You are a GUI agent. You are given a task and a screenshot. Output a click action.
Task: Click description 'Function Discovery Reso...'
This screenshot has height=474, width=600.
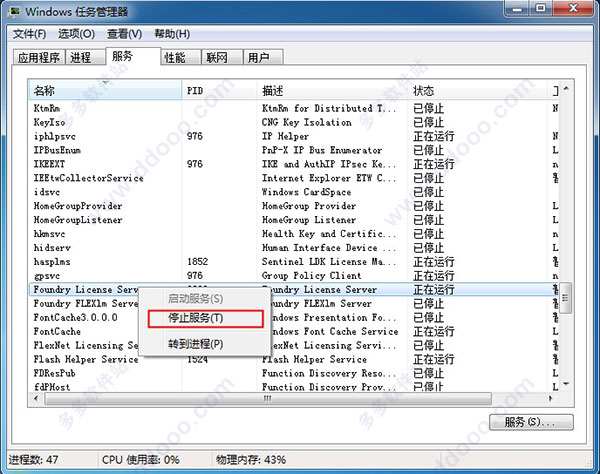click(329, 373)
